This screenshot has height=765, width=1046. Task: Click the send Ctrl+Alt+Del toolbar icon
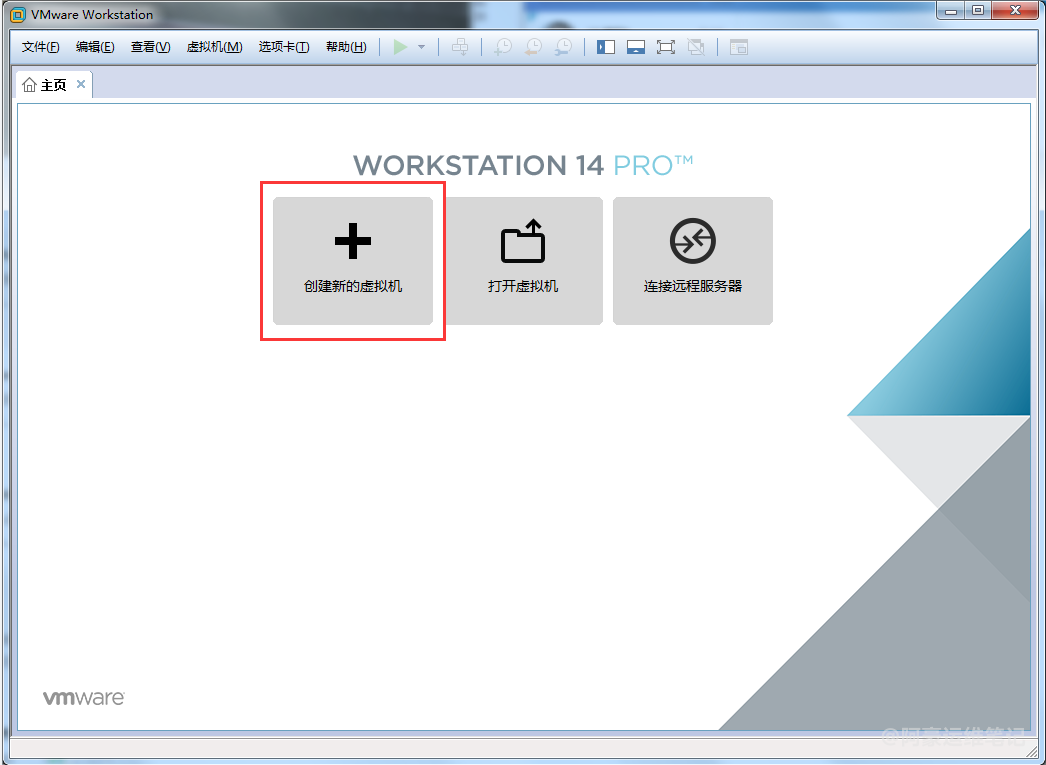pyautogui.click(x=460, y=47)
